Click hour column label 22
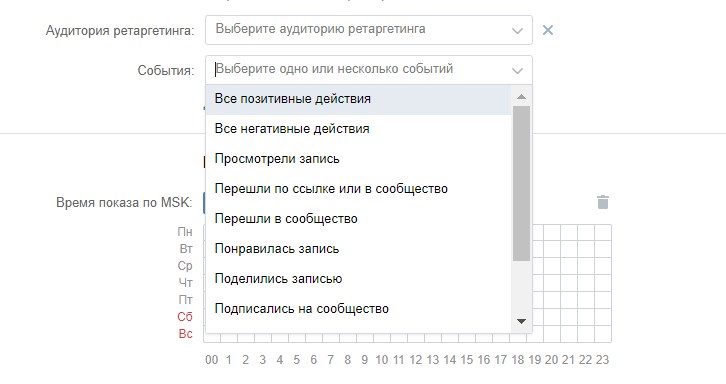 point(585,360)
